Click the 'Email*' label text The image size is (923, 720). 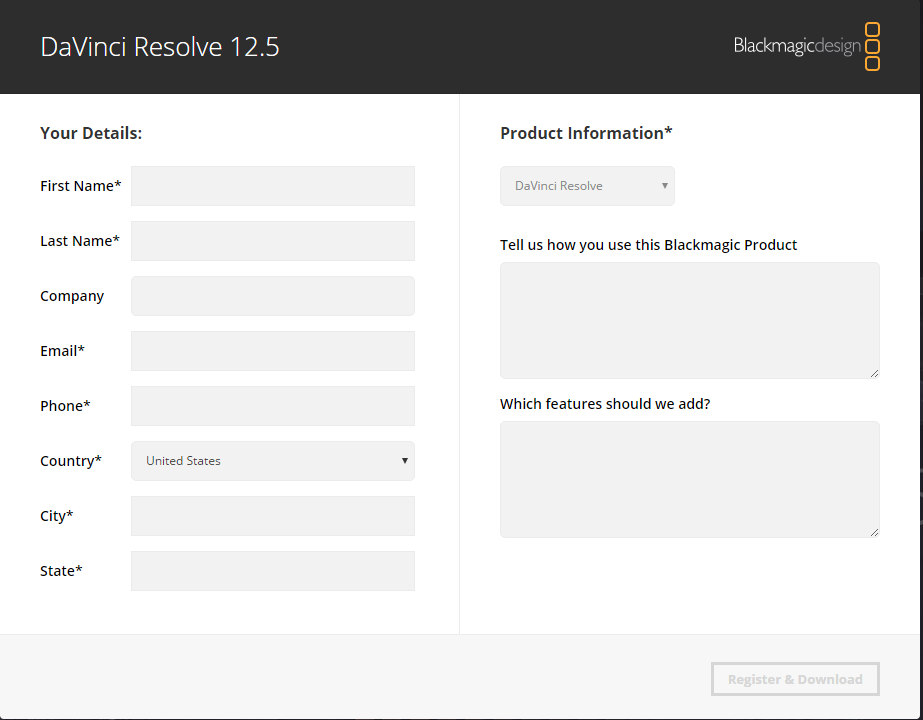coord(62,351)
